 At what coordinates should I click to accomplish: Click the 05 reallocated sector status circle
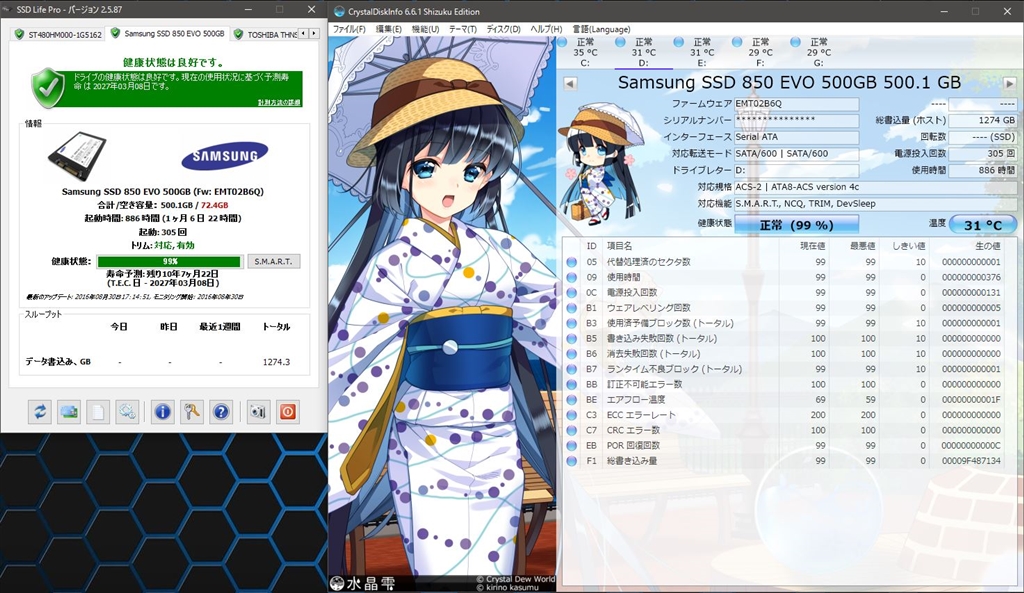571,262
